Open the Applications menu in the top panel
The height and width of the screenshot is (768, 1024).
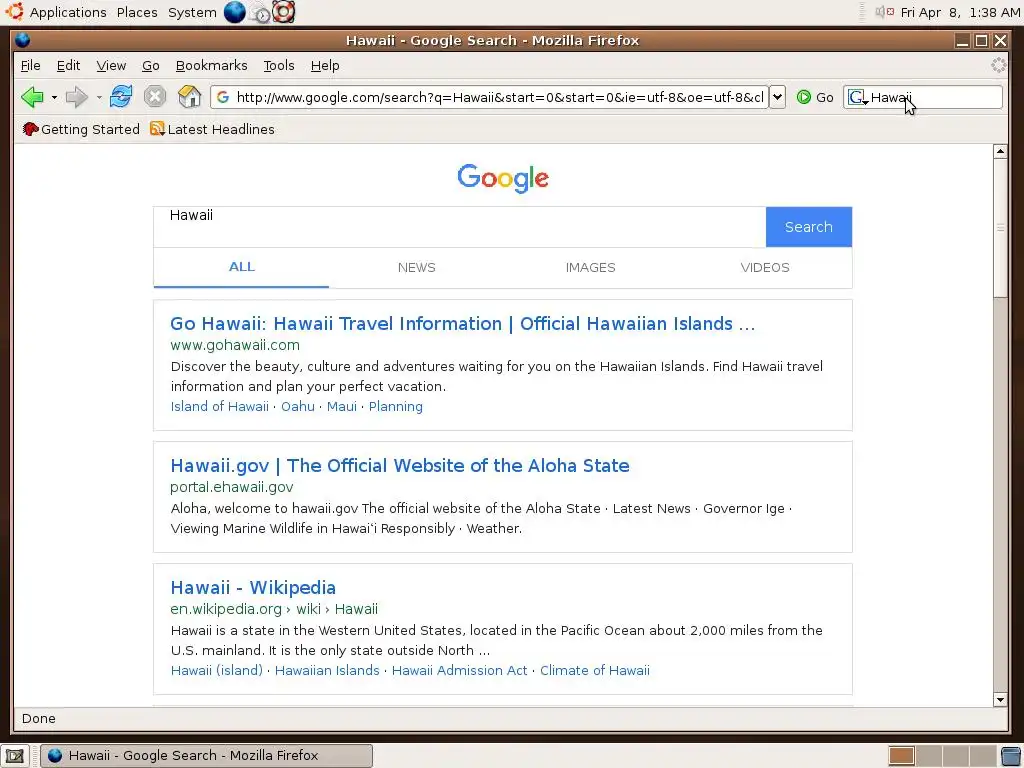click(68, 12)
